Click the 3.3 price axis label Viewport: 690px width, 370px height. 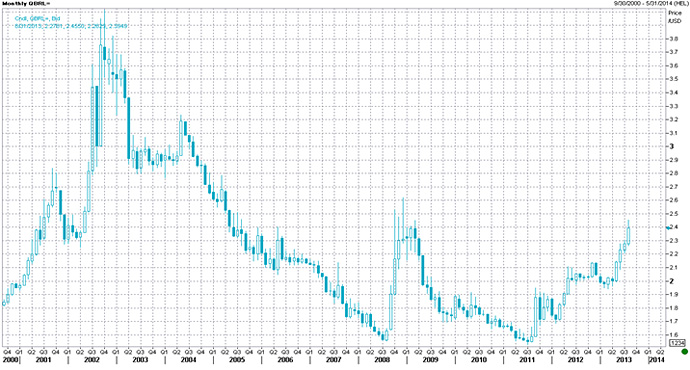click(673, 106)
